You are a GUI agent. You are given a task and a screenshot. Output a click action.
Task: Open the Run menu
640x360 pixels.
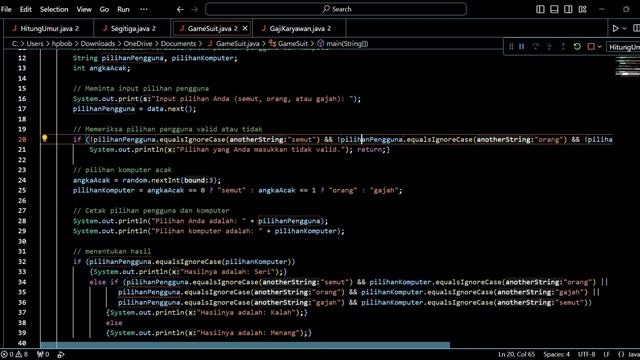[123, 9]
